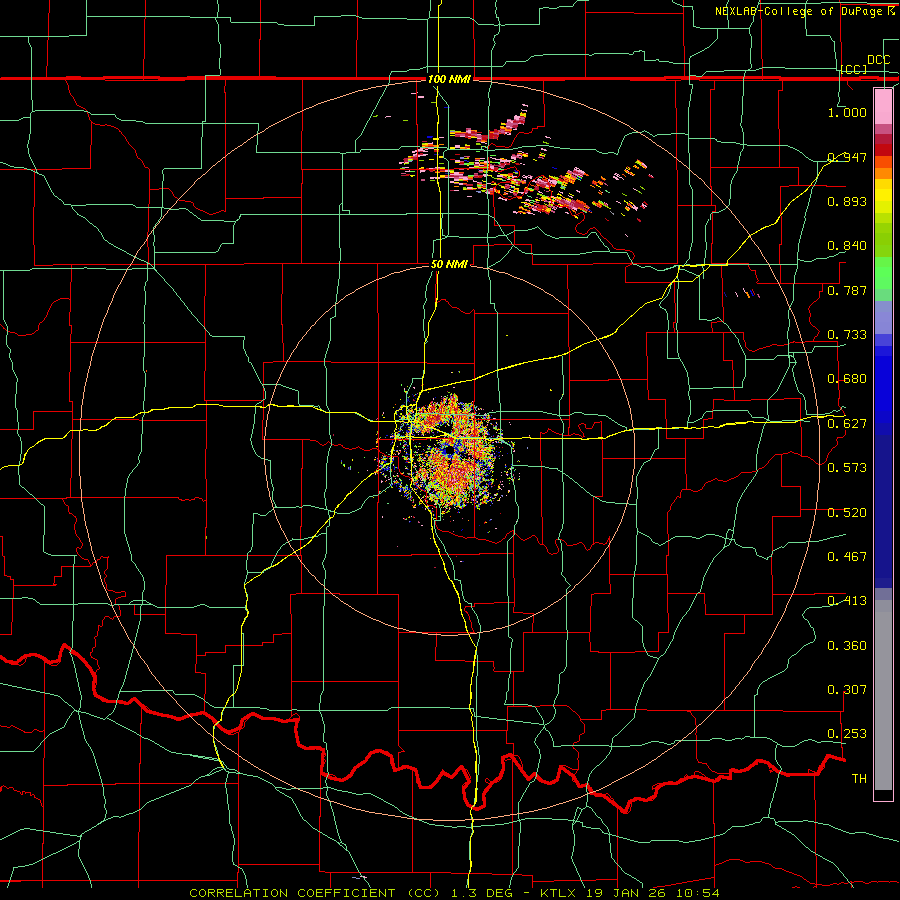Click the 0.787 scale value
The image size is (900, 900).
tap(847, 290)
